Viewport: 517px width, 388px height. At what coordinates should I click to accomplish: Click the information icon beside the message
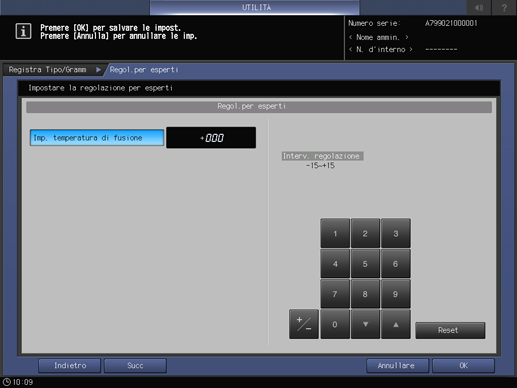click(23, 31)
